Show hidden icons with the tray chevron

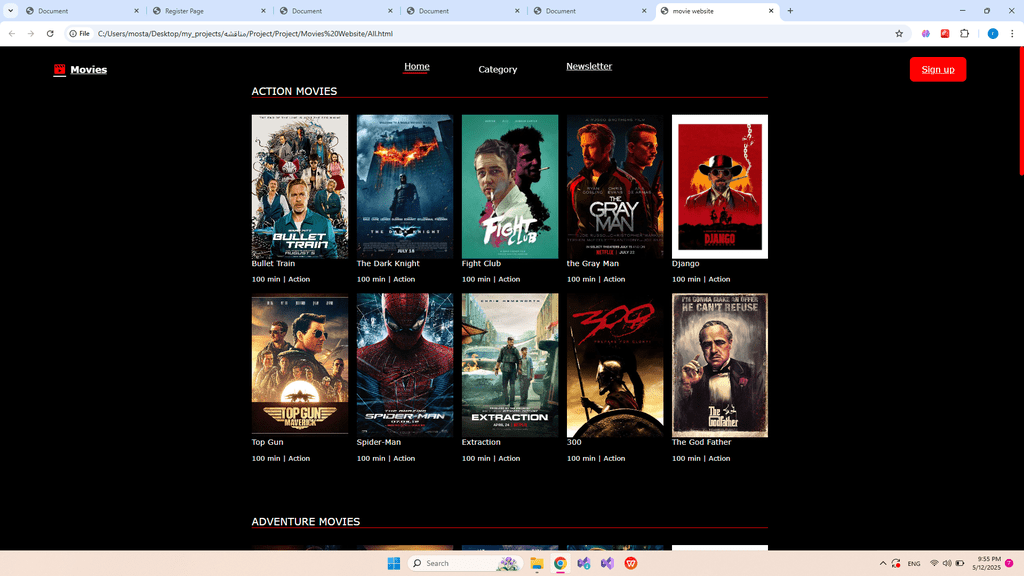click(883, 563)
